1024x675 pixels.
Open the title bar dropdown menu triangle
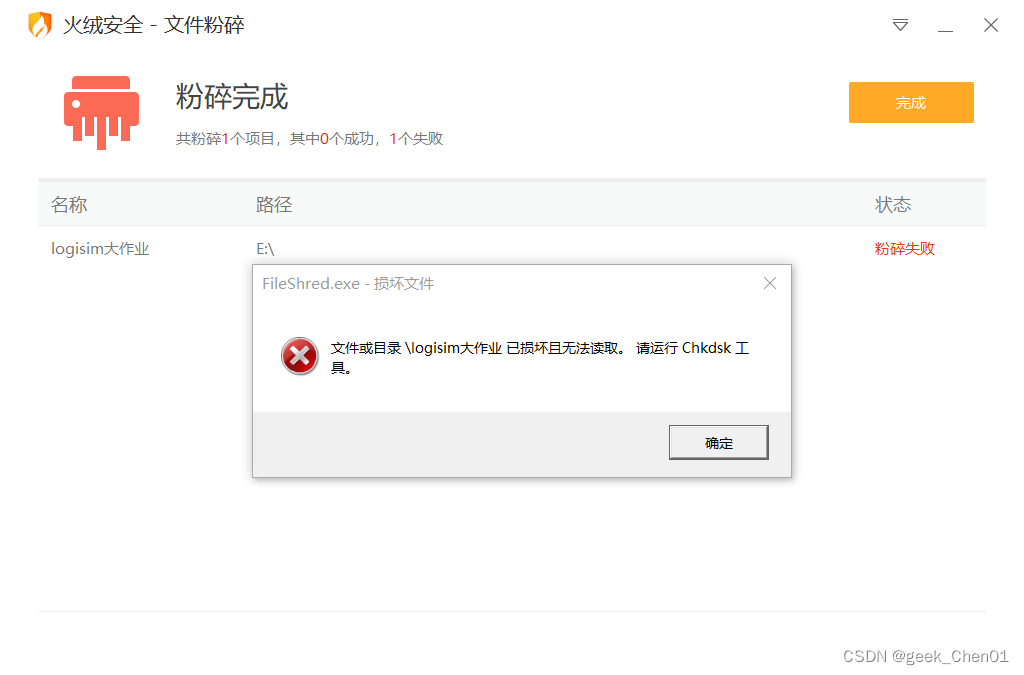click(x=901, y=25)
